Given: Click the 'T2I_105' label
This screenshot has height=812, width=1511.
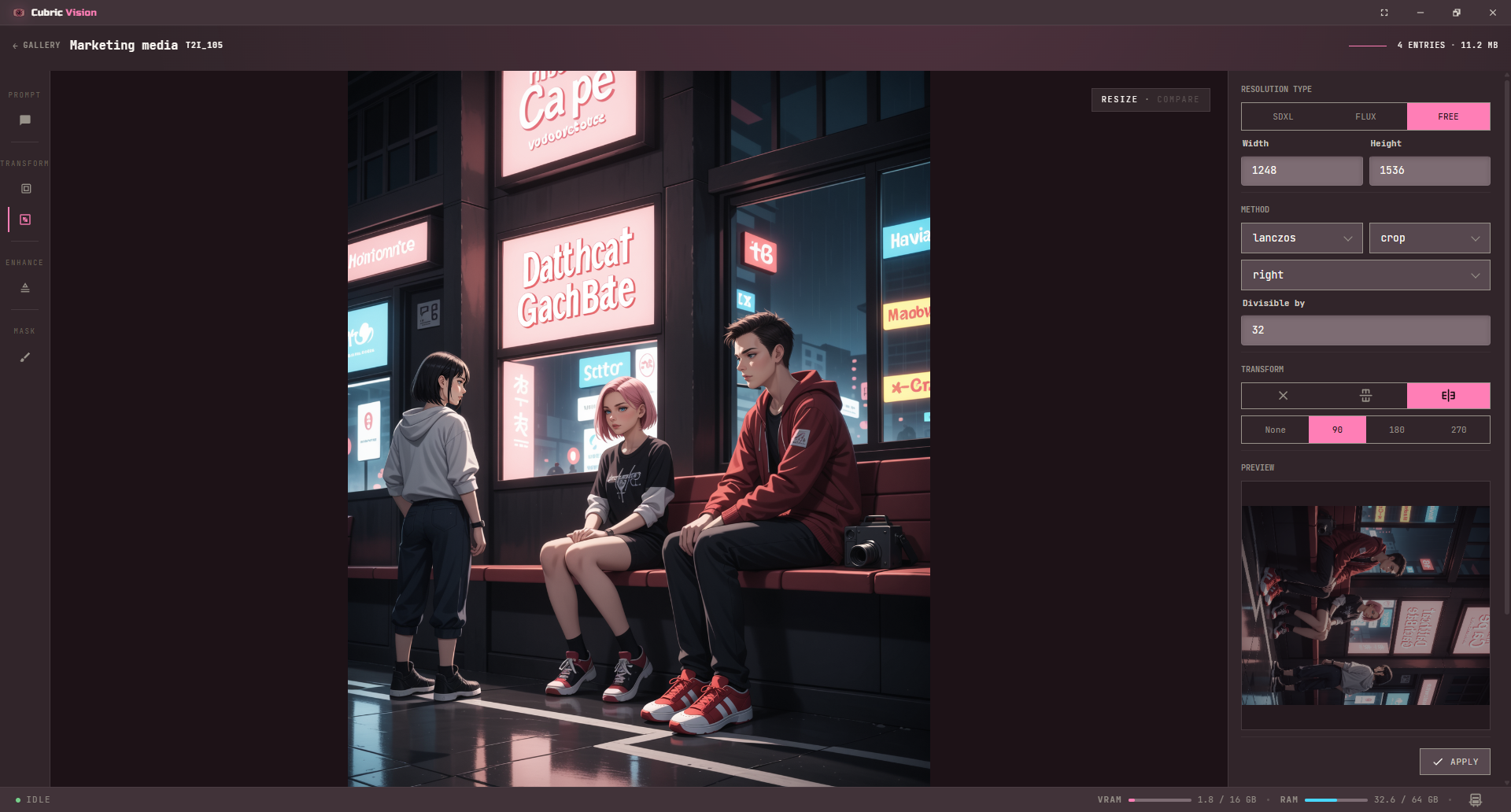Looking at the screenshot, I should click(x=204, y=46).
